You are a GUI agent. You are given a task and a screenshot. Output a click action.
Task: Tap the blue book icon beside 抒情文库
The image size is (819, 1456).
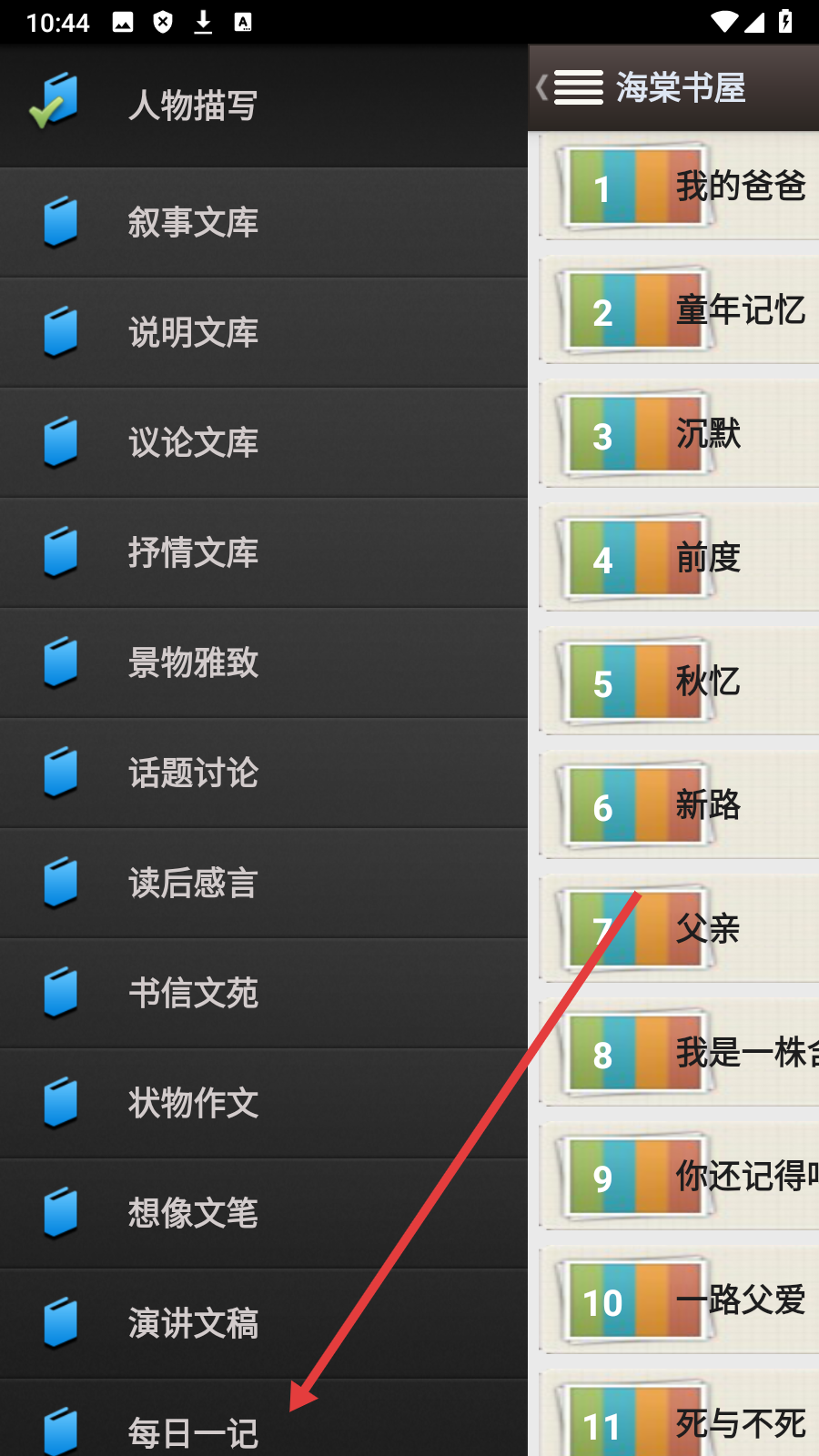point(60,551)
